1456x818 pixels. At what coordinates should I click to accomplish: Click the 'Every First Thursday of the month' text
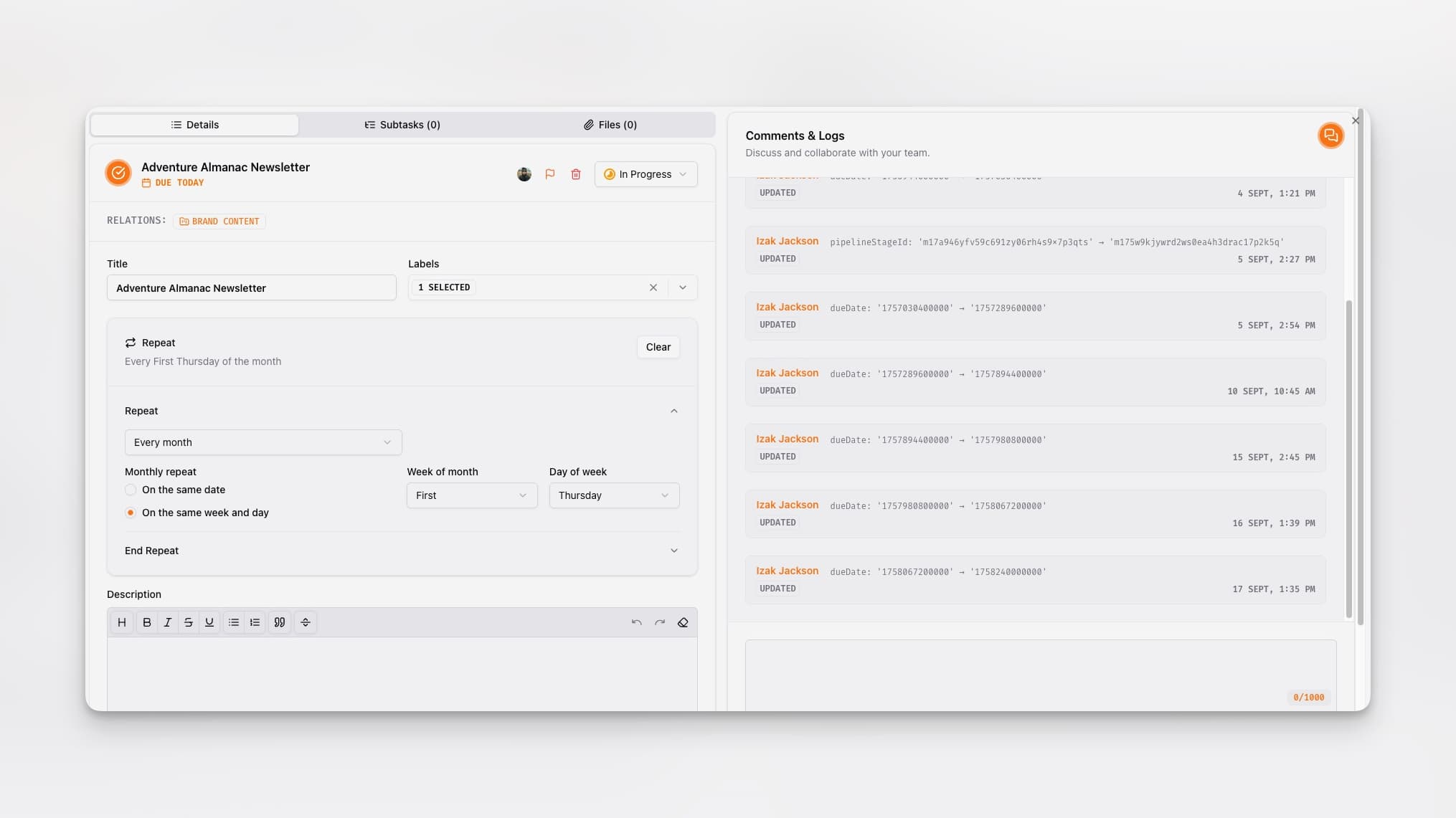pos(203,361)
